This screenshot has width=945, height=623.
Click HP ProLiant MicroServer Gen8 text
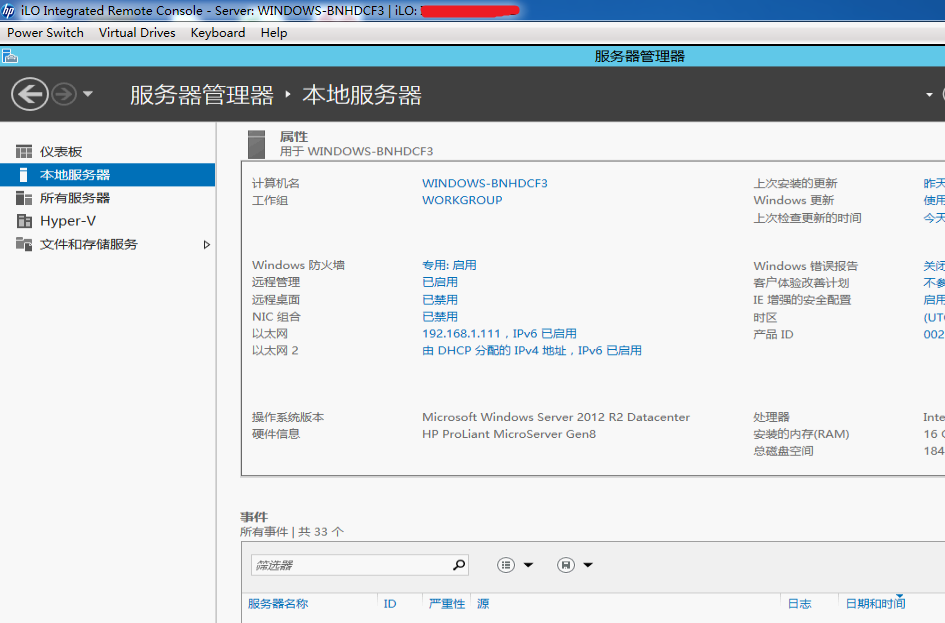tap(509, 434)
